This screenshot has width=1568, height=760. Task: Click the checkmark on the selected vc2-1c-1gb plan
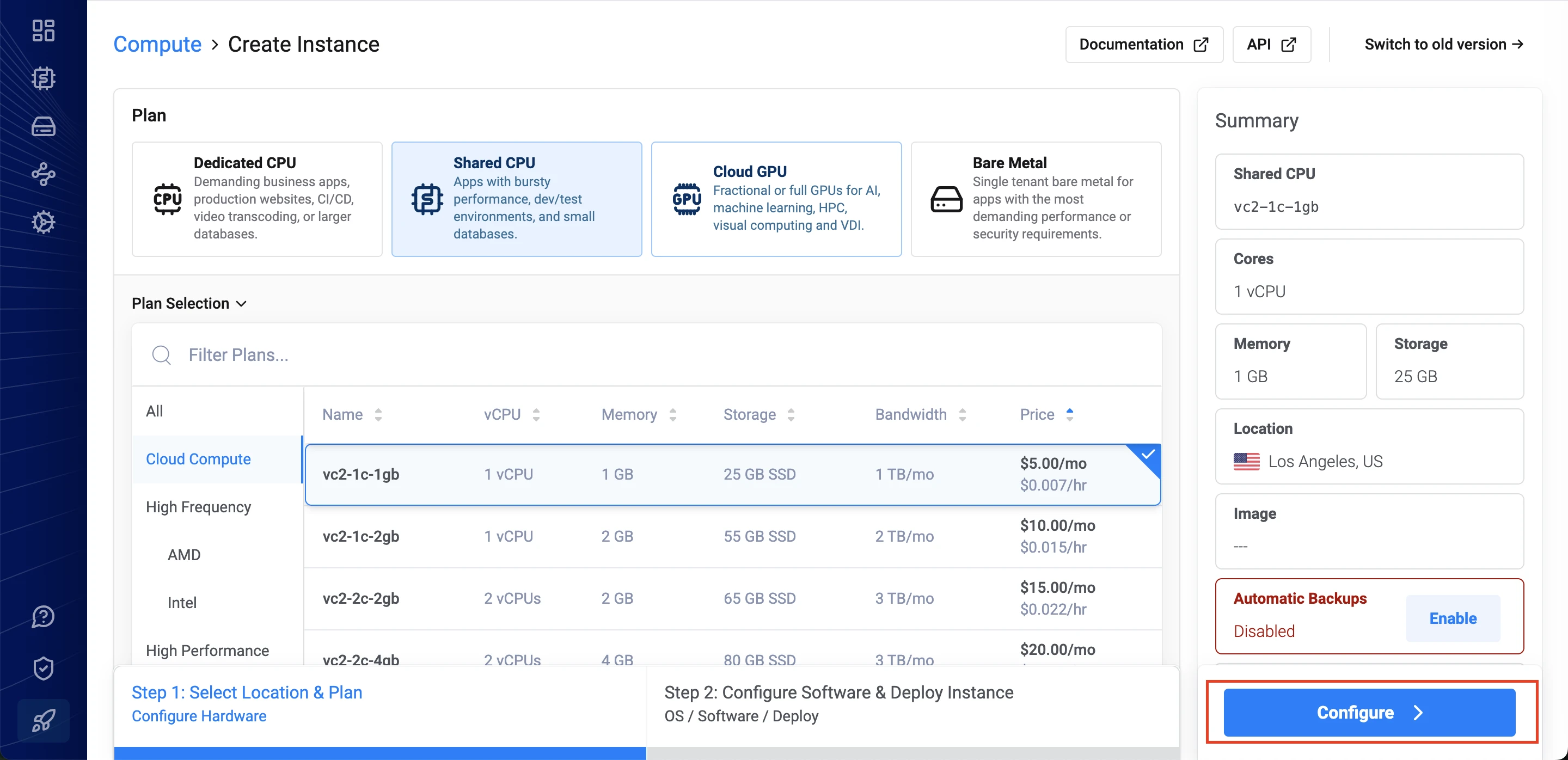(1147, 455)
